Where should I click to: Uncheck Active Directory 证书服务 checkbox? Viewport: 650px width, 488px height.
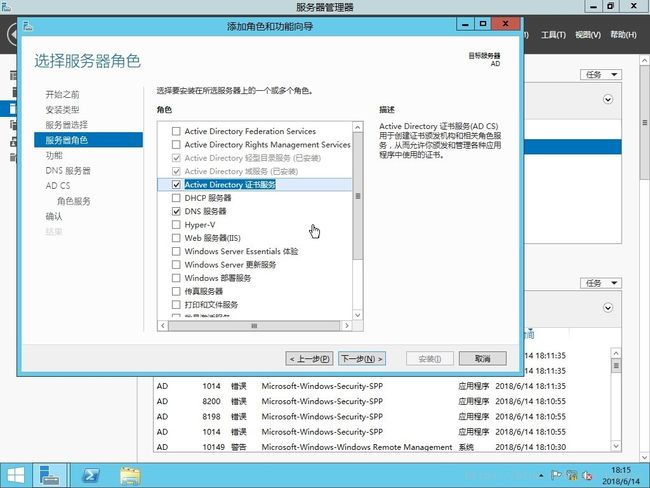(x=176, y=185)
